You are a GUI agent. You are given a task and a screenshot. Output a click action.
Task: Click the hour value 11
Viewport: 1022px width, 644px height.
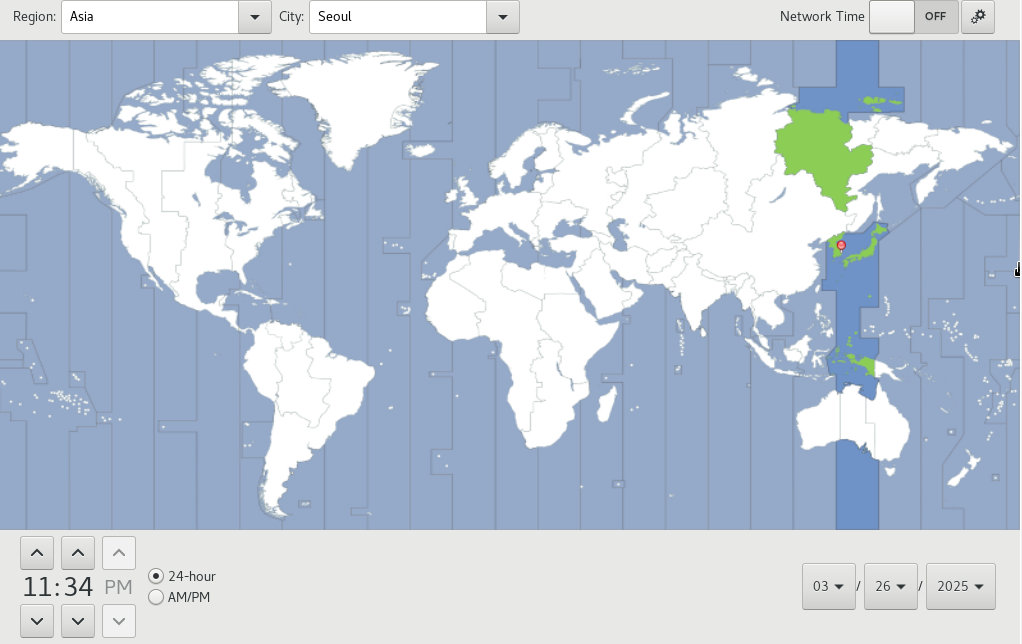[x=37, y=587]
